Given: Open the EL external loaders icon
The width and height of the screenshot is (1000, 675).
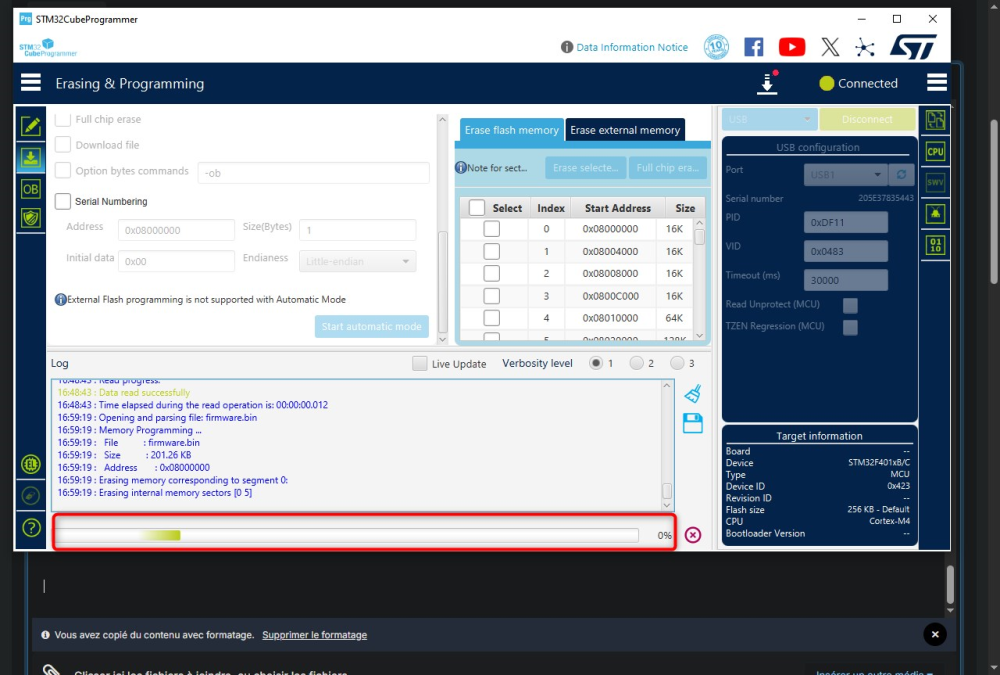Looking at the screenshot, I should (31, 464).
